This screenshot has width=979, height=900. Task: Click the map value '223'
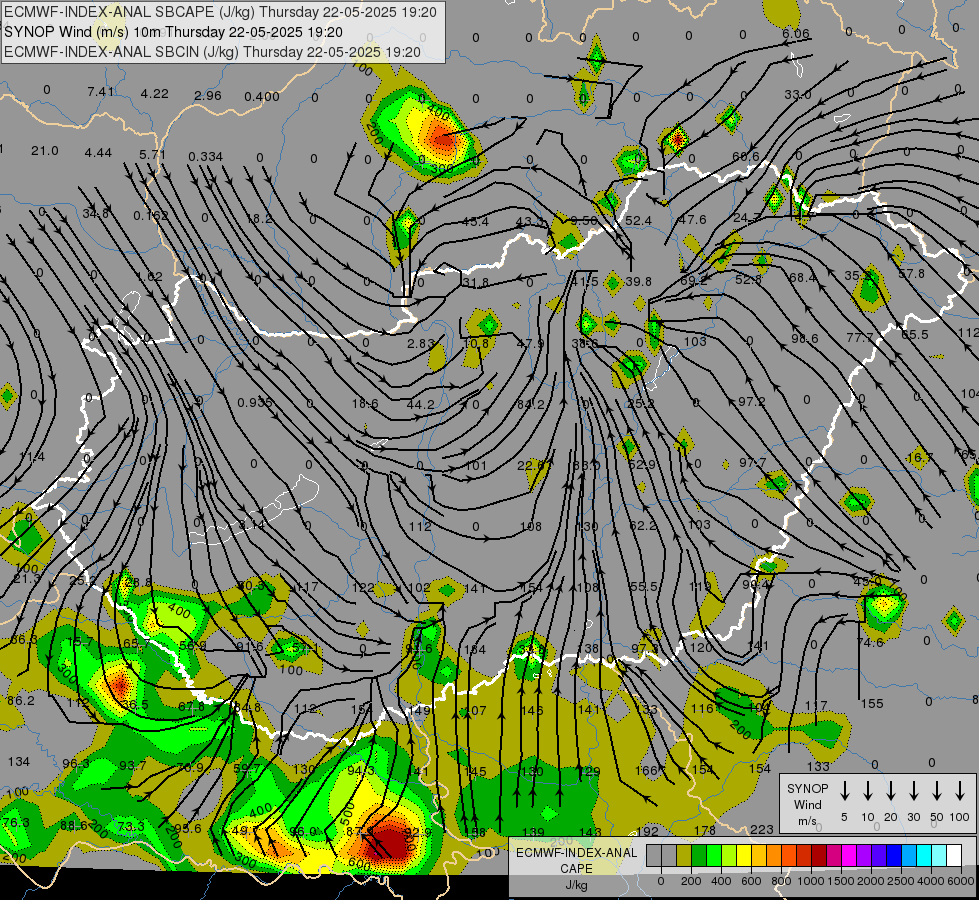point(762,829)
